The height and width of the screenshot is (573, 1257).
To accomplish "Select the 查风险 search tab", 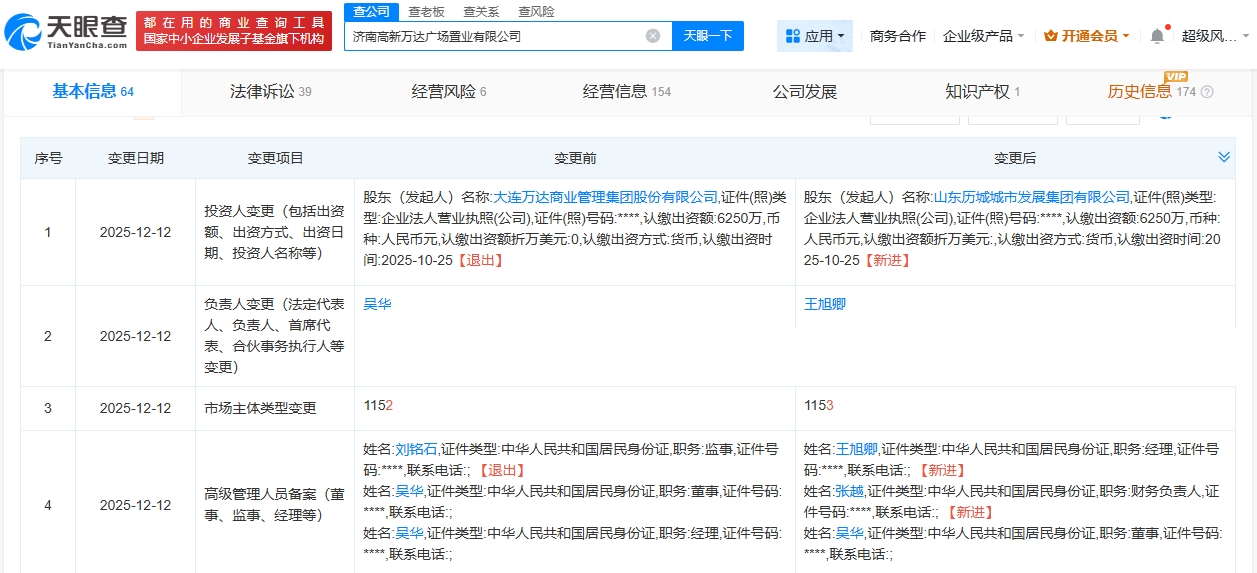I will point(536,11).
